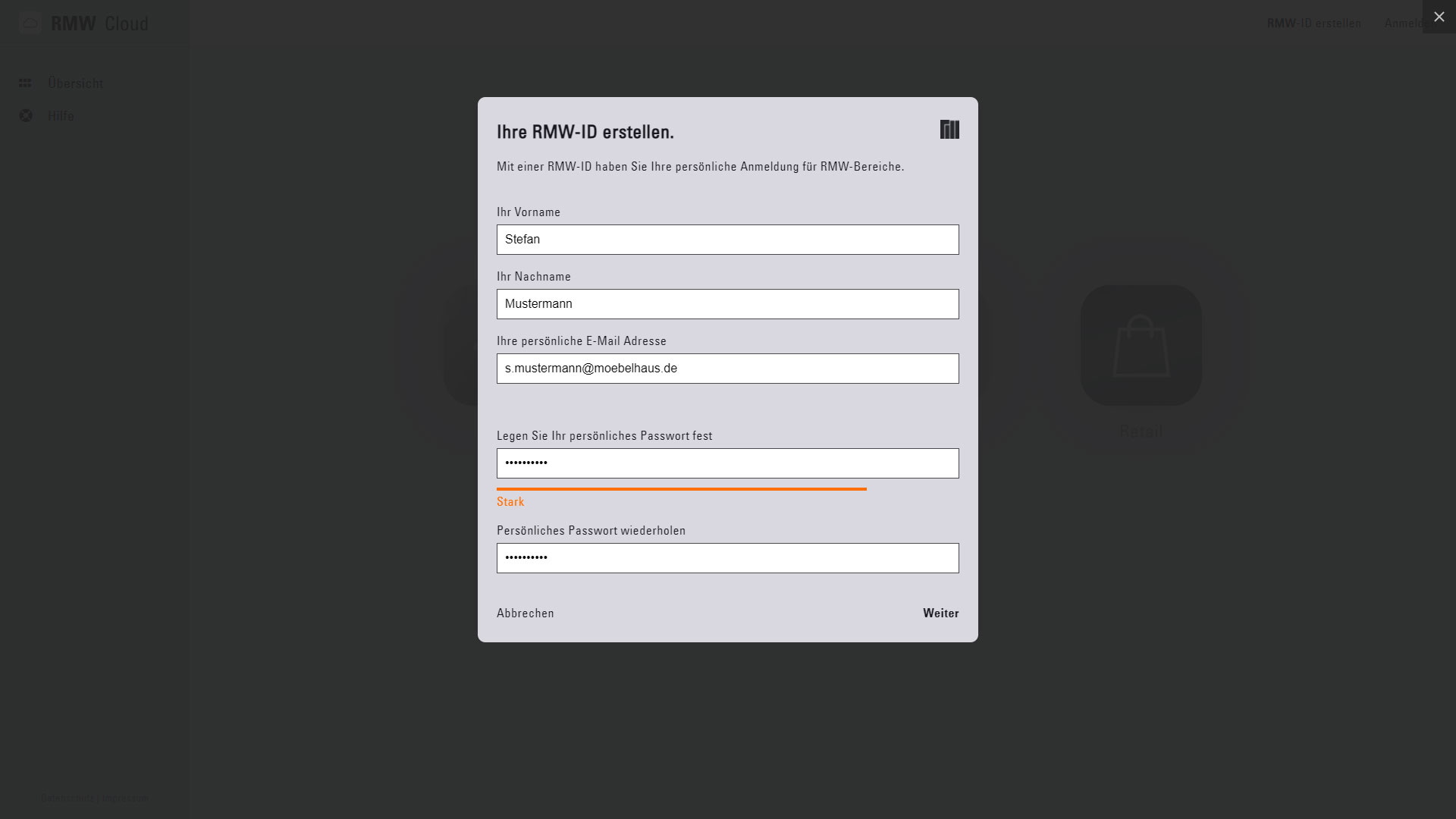Open Hilfe from the sidebar menu
1456x819 pixels.
coord(61,115)
